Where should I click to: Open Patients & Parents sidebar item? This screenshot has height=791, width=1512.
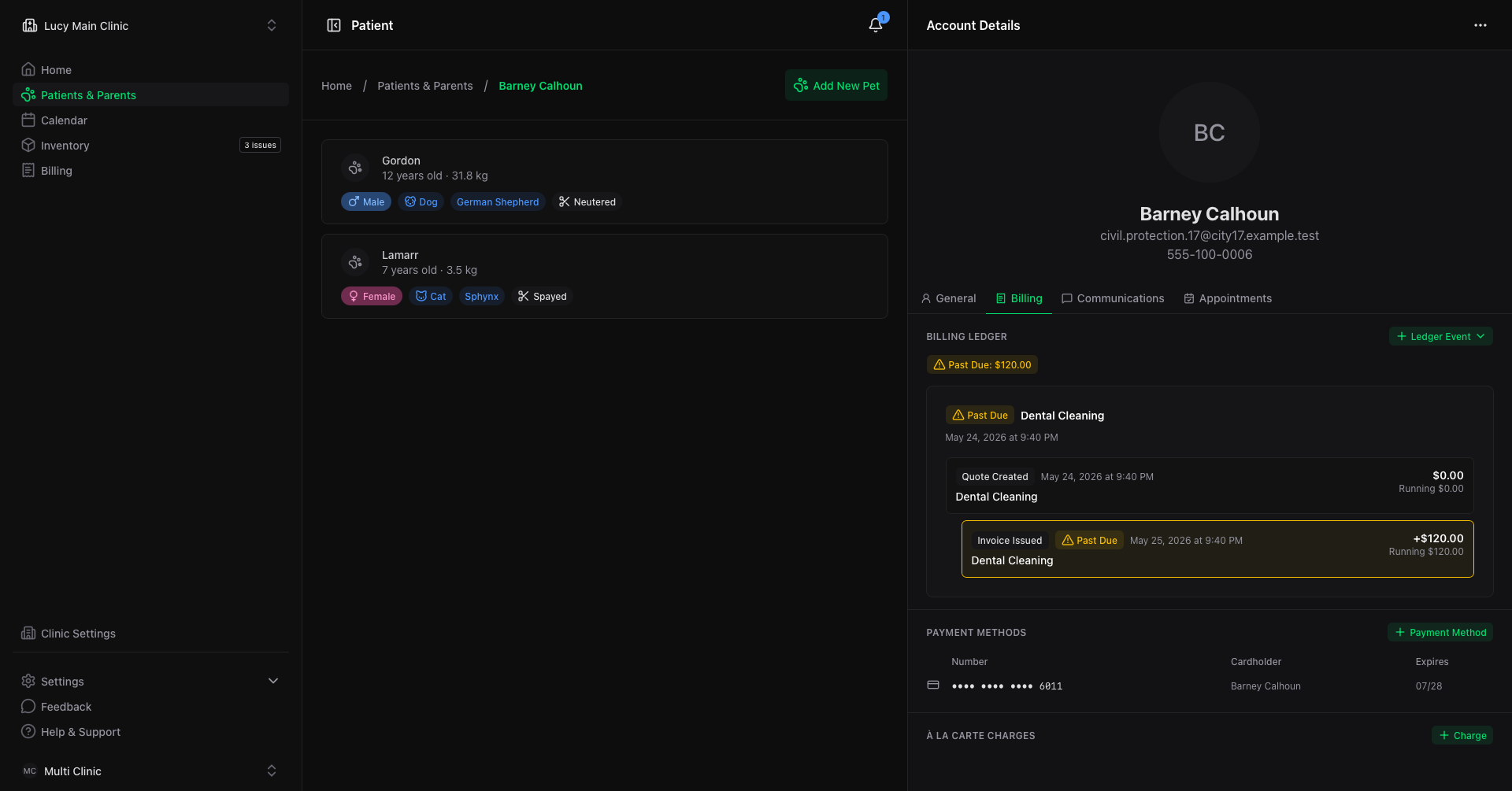point(150,95)
